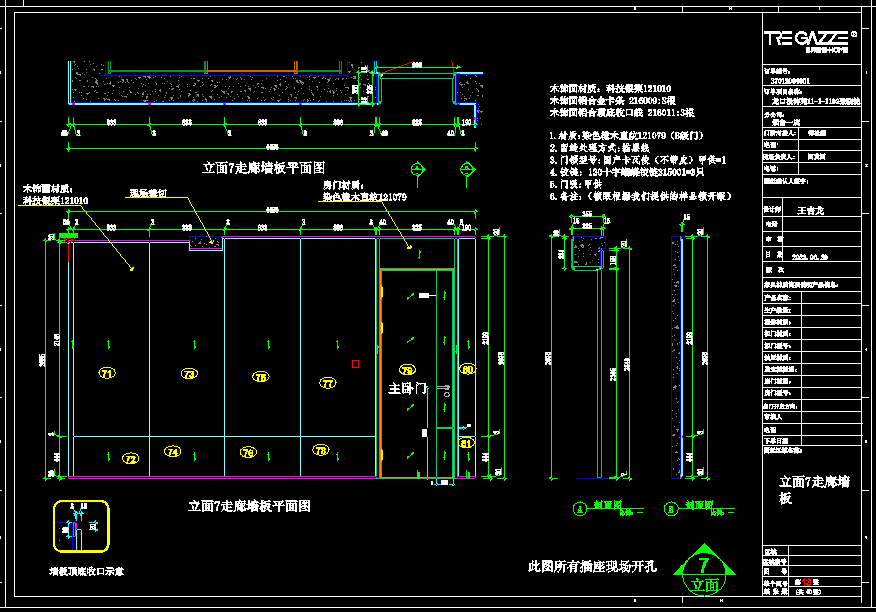Viewport: 876px width, 612px height.
Task: Select designer name 王吉龙 in title block
Action: tap(811, 211)
